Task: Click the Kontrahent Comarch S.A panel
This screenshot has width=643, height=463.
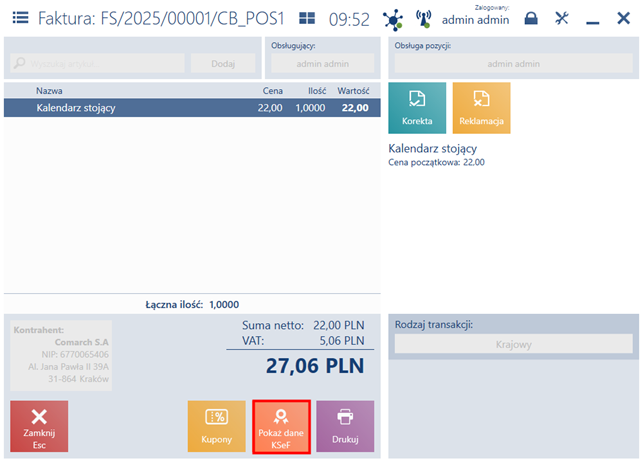Action: point(61,355)
